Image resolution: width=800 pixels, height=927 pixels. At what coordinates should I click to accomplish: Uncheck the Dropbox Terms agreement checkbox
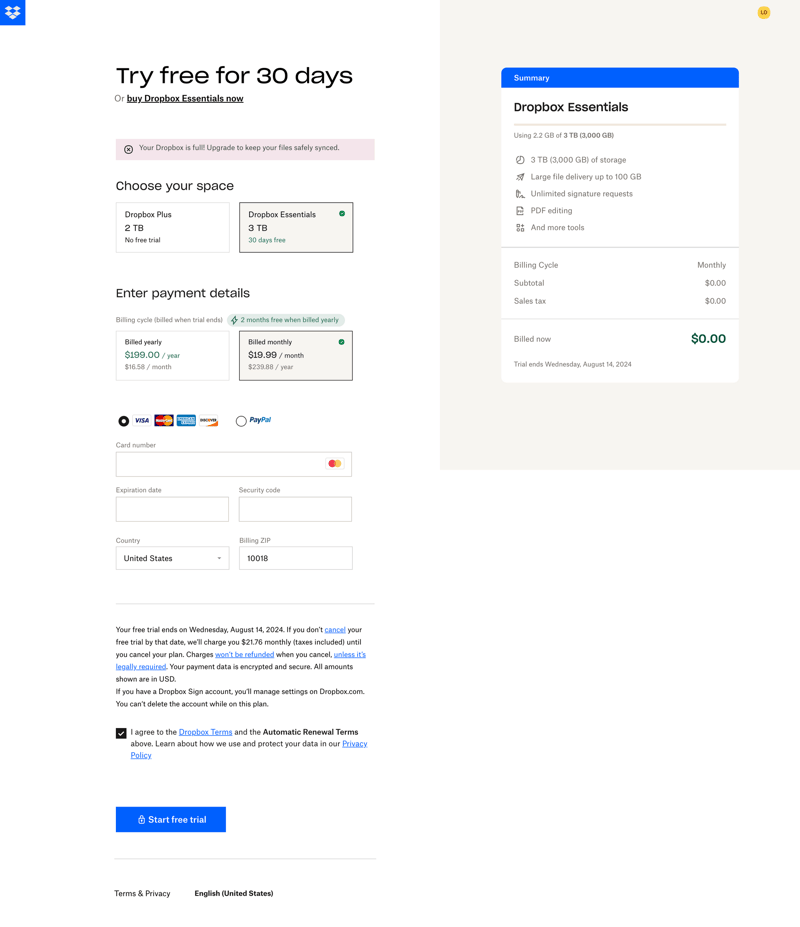point(121,732)
